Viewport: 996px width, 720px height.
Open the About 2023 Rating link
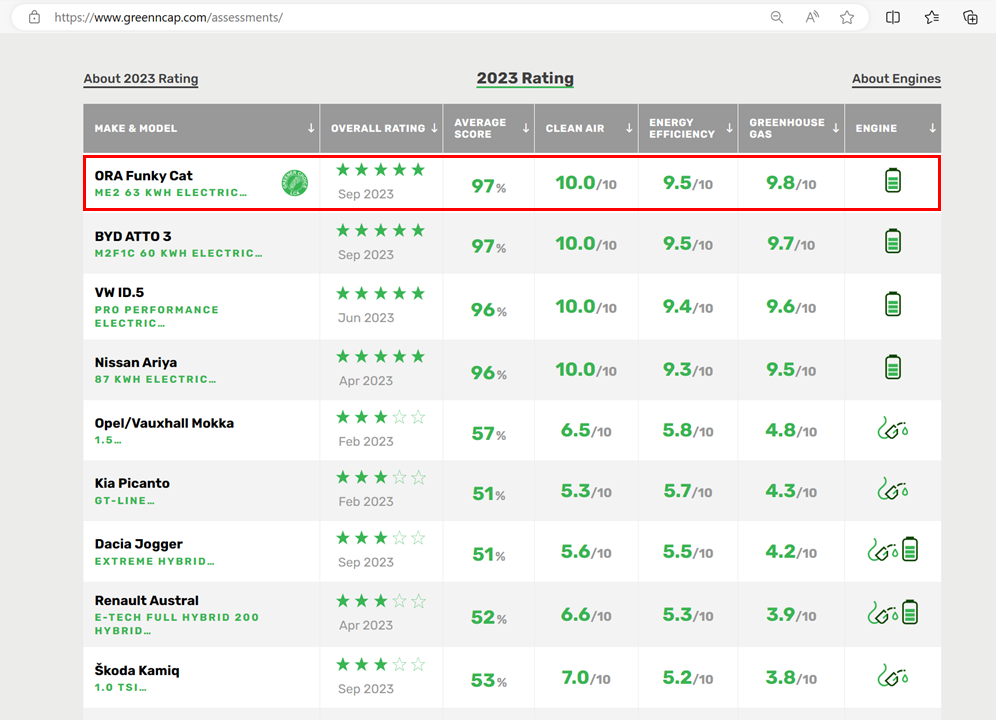pos(141,79)
